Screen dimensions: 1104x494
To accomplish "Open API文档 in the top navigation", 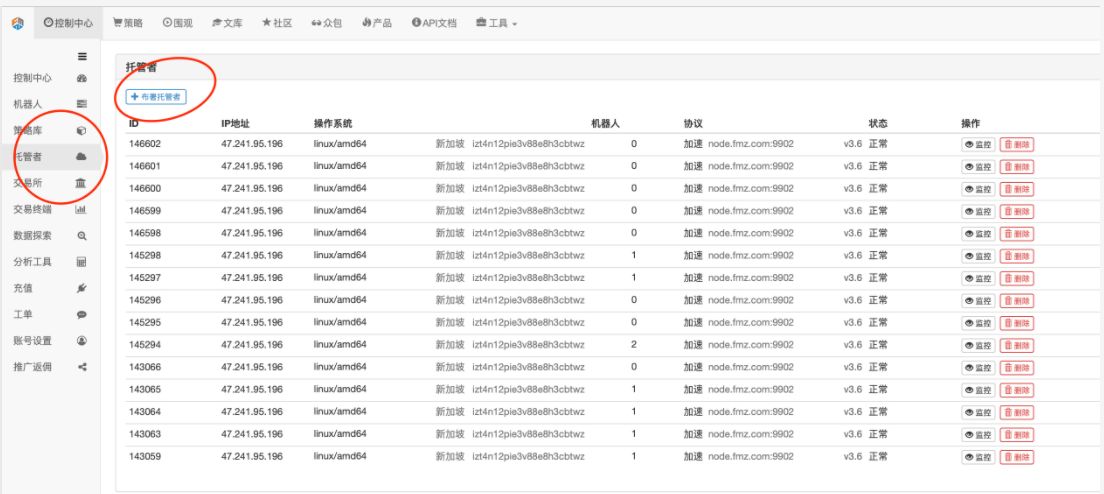I will coord(434,23).
